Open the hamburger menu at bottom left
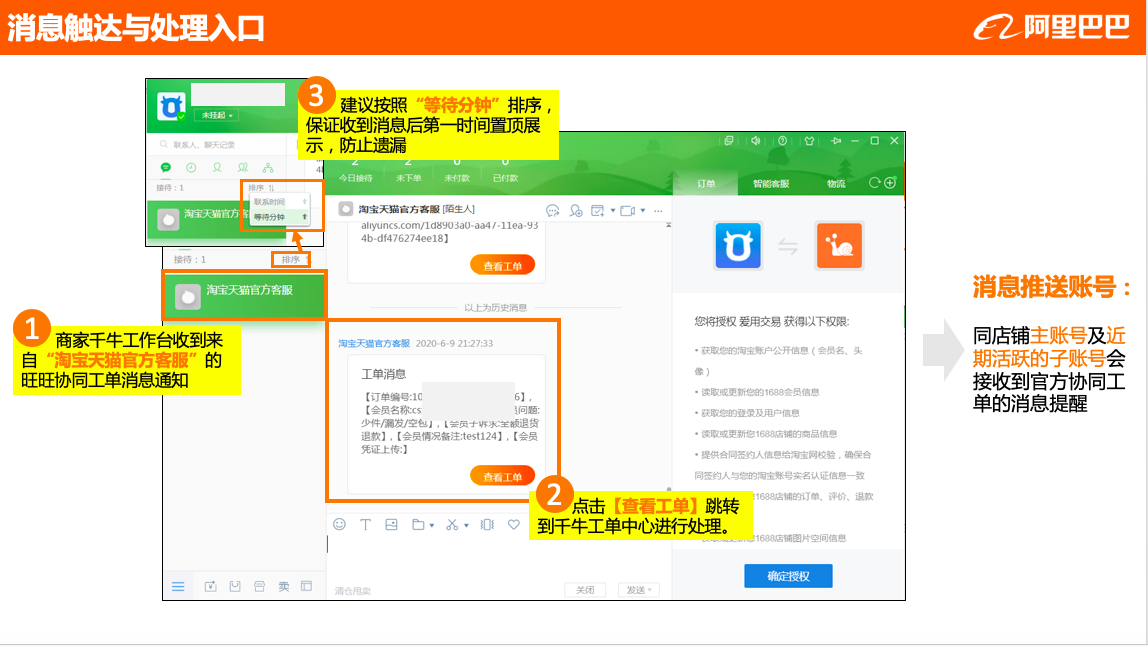The width and height of the screenshot is (1148, 646). click(178, 587)
